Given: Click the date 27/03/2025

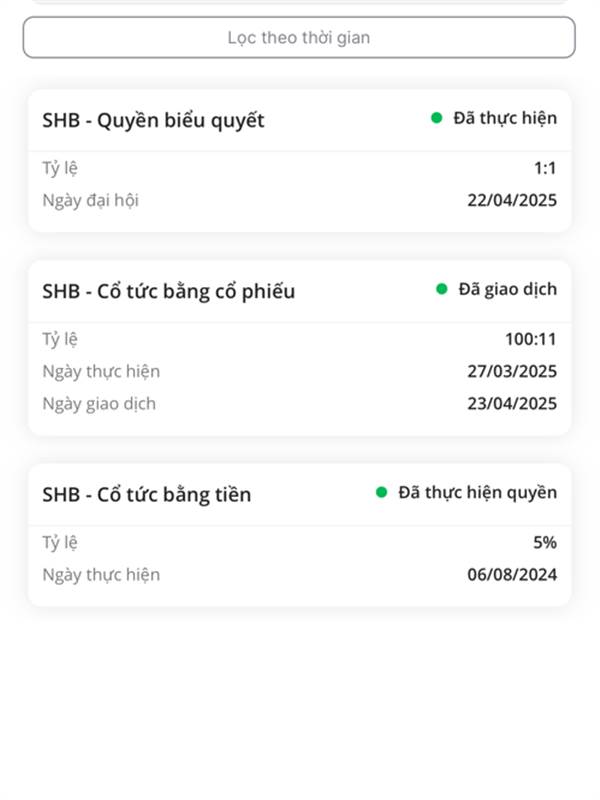Looking at the screenshot, I should pyautogui.click(x=512, y=371).
